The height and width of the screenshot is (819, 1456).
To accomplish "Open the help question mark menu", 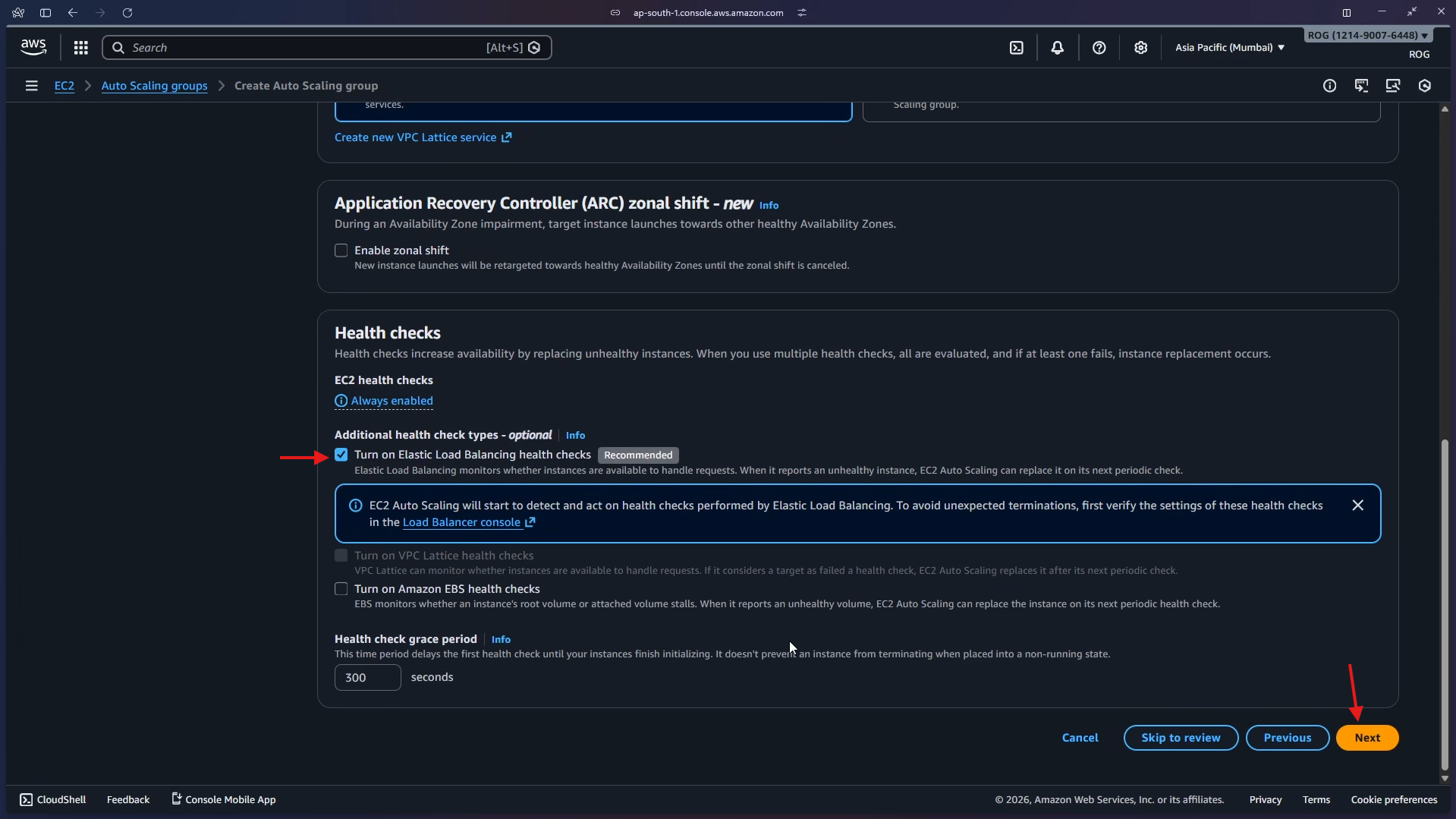I will 1099,48.
